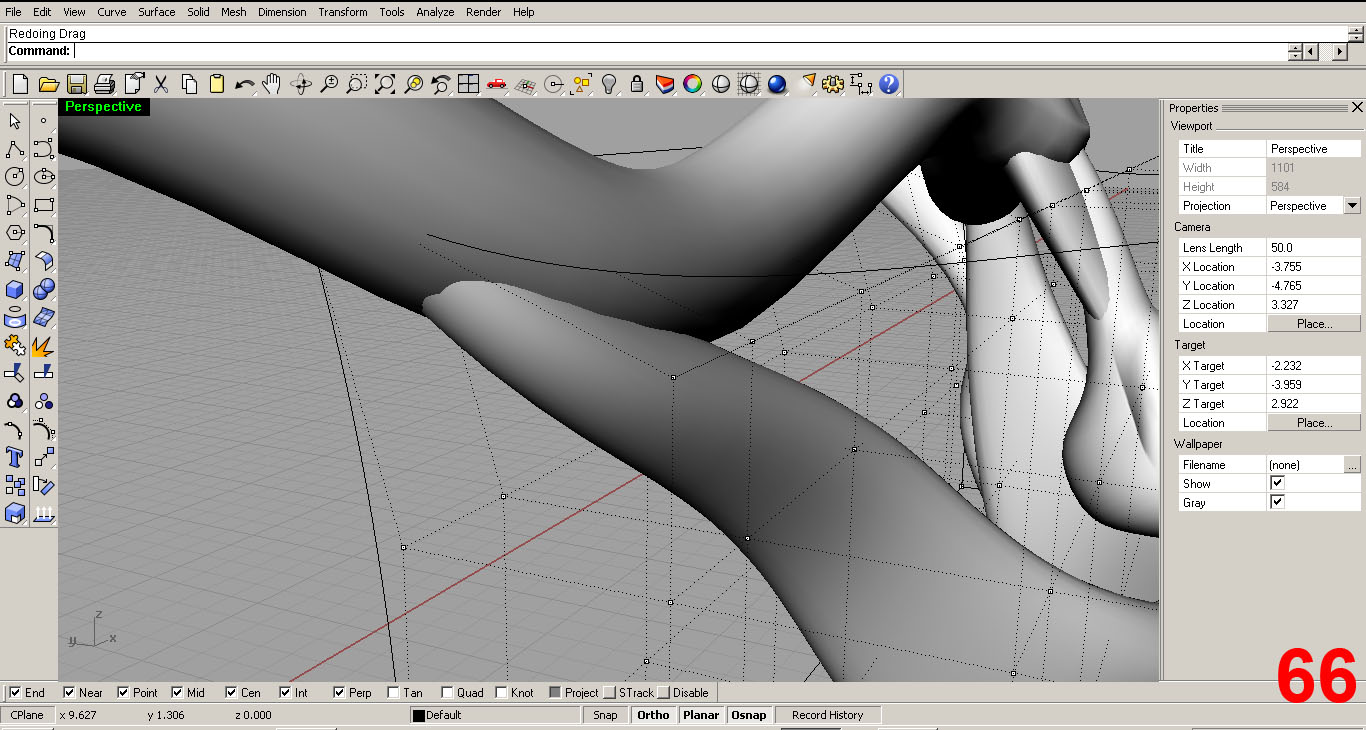The height and width of the screenshot is (730, 1366).
Task: Enable the Tan osnap checkbox
Action: coord(393,692)
